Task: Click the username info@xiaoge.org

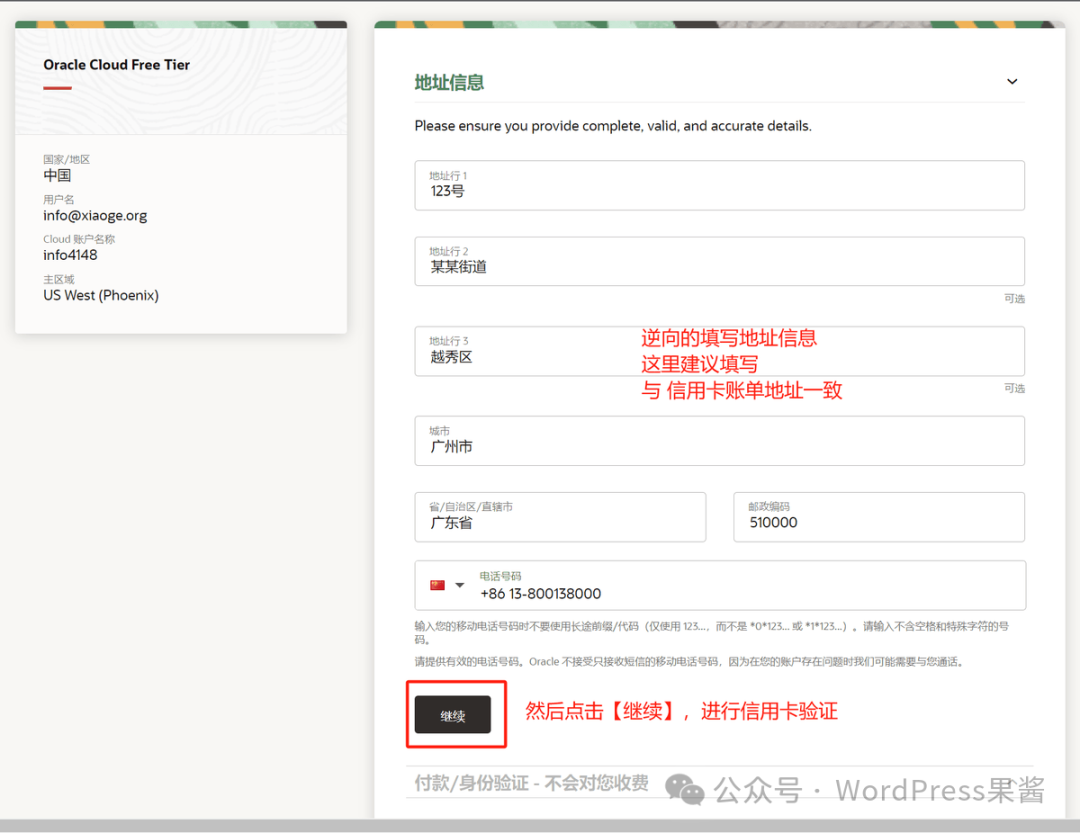Action: click(x=95, y=216)
